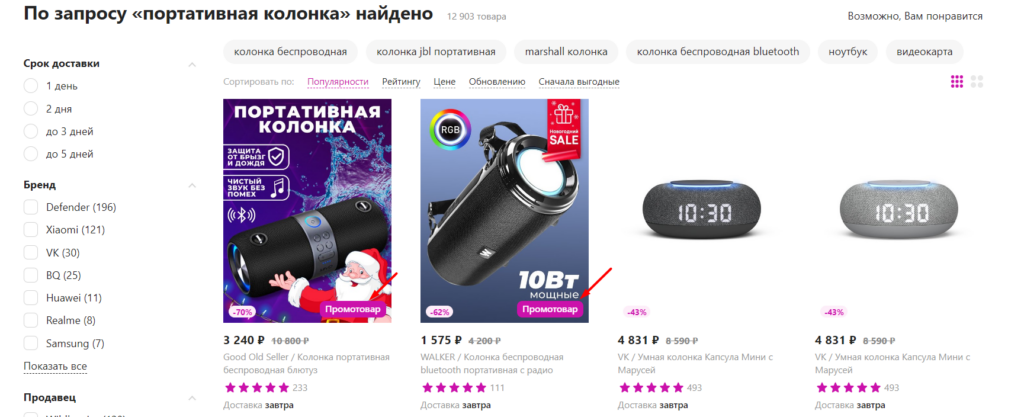Screen dimensions: 1024x417
Task: Click the -70% discount badge
Action: [x=242, y=312]
